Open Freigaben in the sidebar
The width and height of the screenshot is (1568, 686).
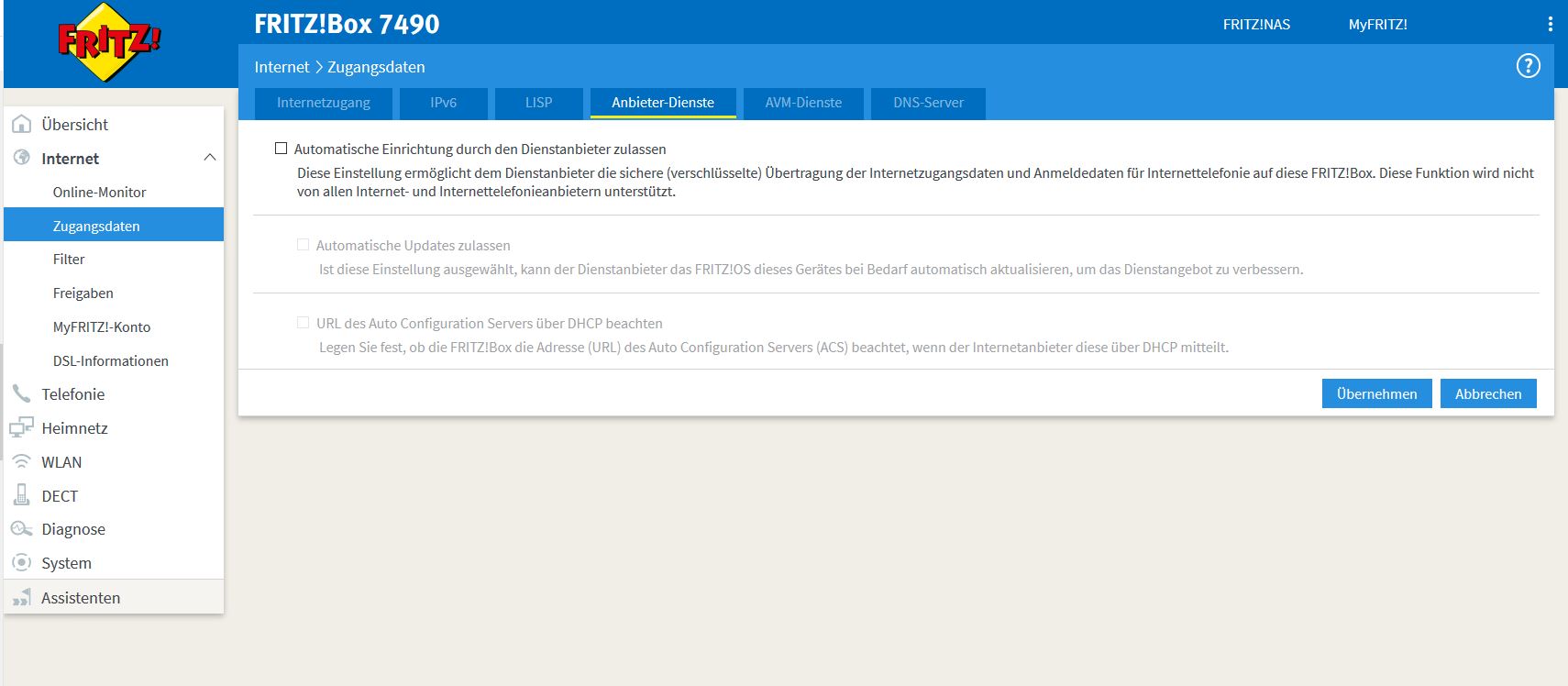(114, 293)
